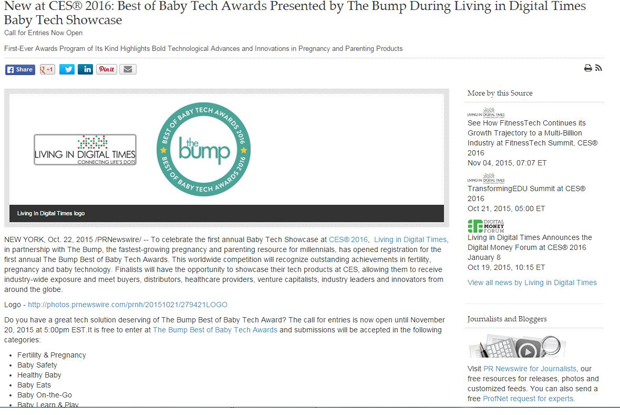This screenshot has width=620, height=415.
Task: Open Digital Money Forum announcement story
Action: tap(529, 247)
